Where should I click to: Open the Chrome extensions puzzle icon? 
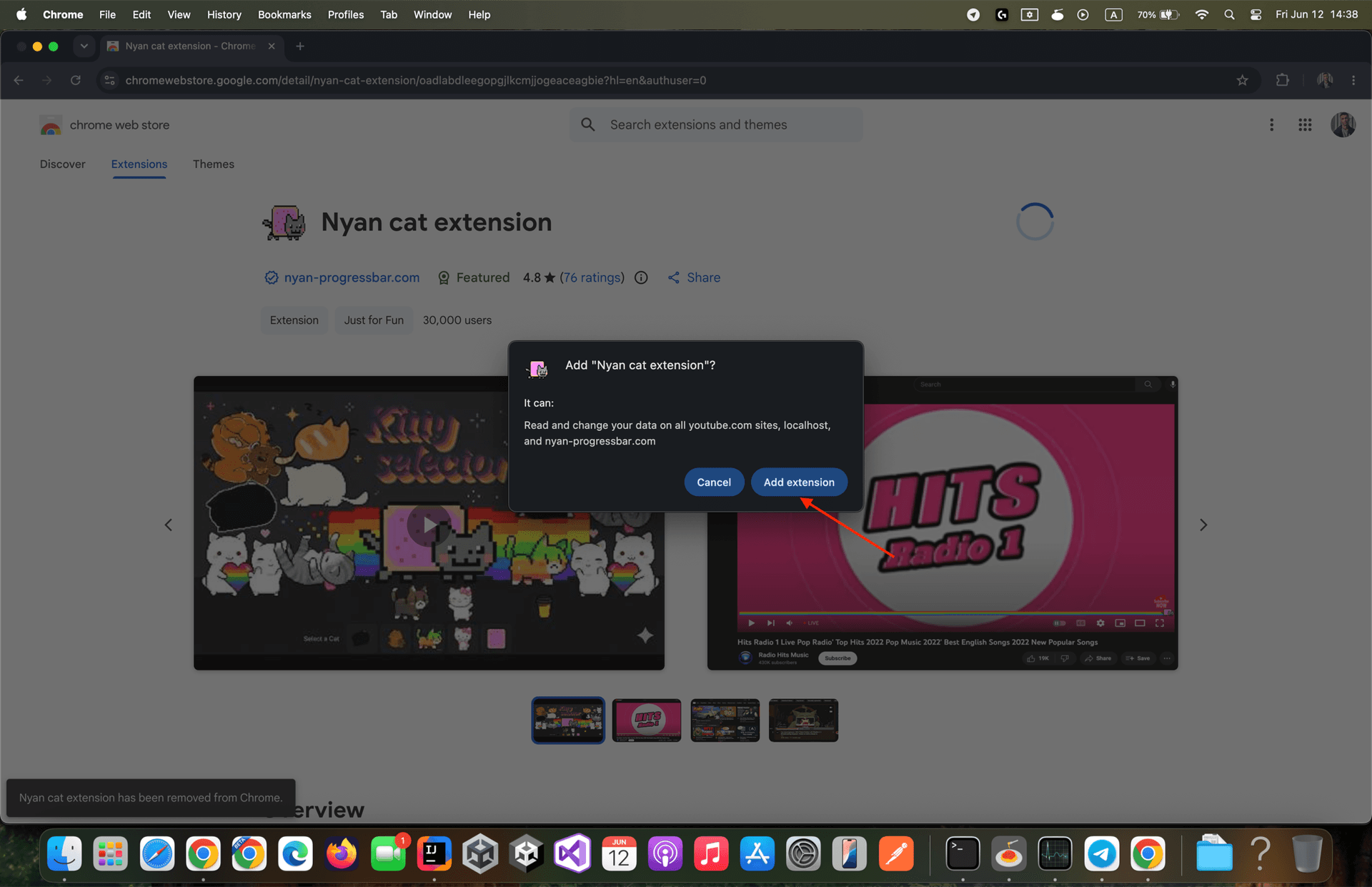pos(1283,80)
